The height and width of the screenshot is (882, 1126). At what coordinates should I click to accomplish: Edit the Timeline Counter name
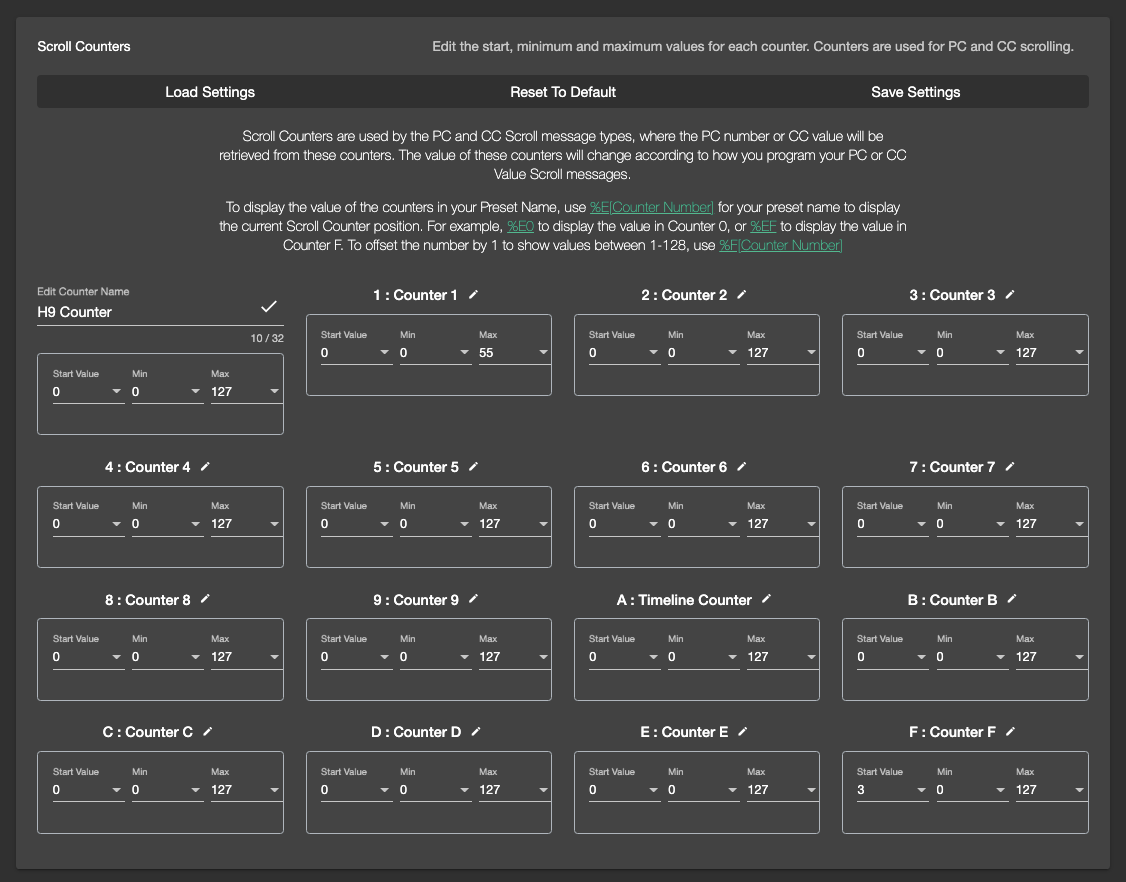tap(766, 599)
